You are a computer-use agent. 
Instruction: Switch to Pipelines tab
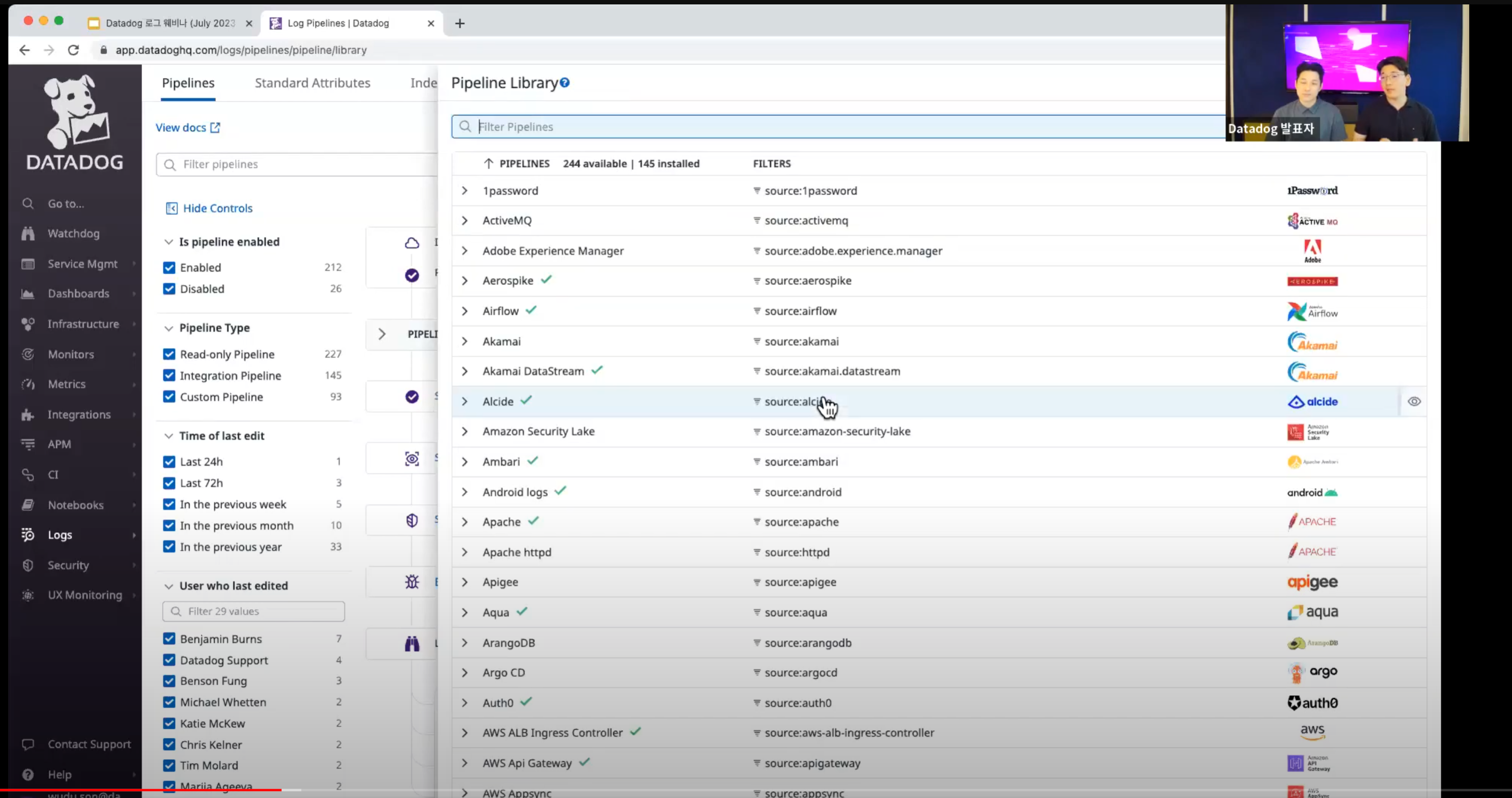click(x=188, y=83)
